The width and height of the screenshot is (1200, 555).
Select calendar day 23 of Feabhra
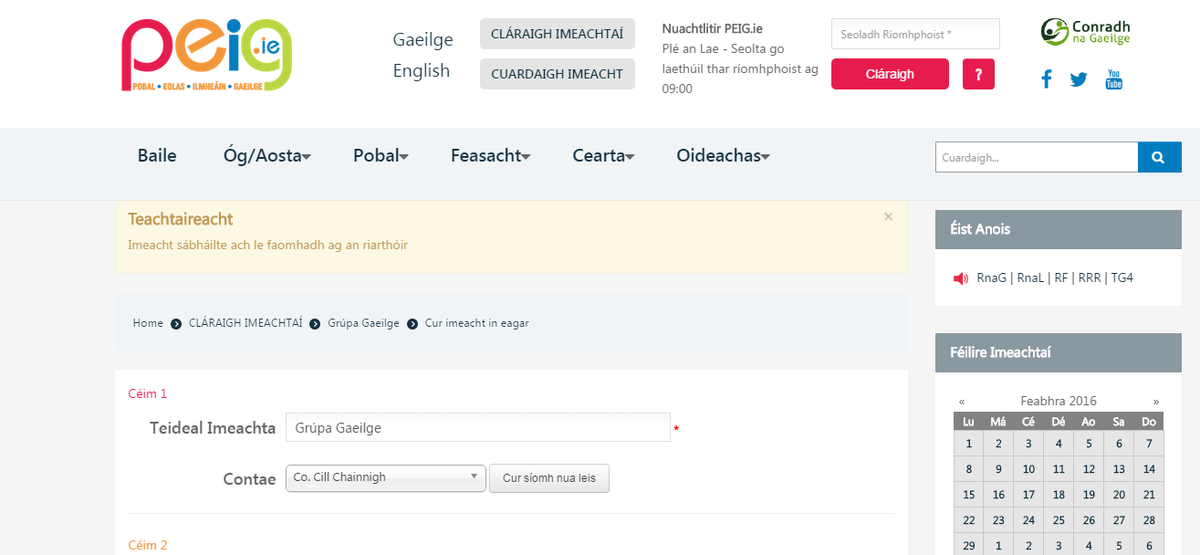click(x=999, y=520)
